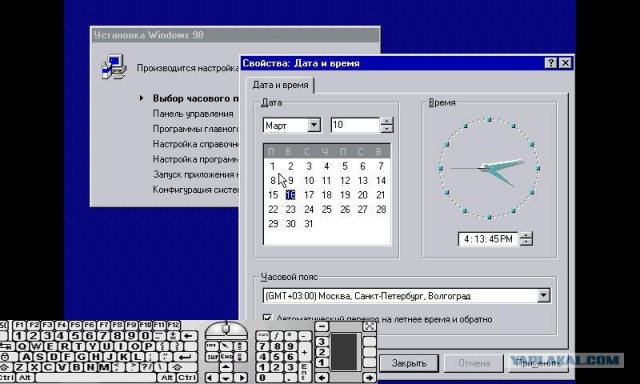
Task: Tap the F12 function key
Action: coord(173,325)
